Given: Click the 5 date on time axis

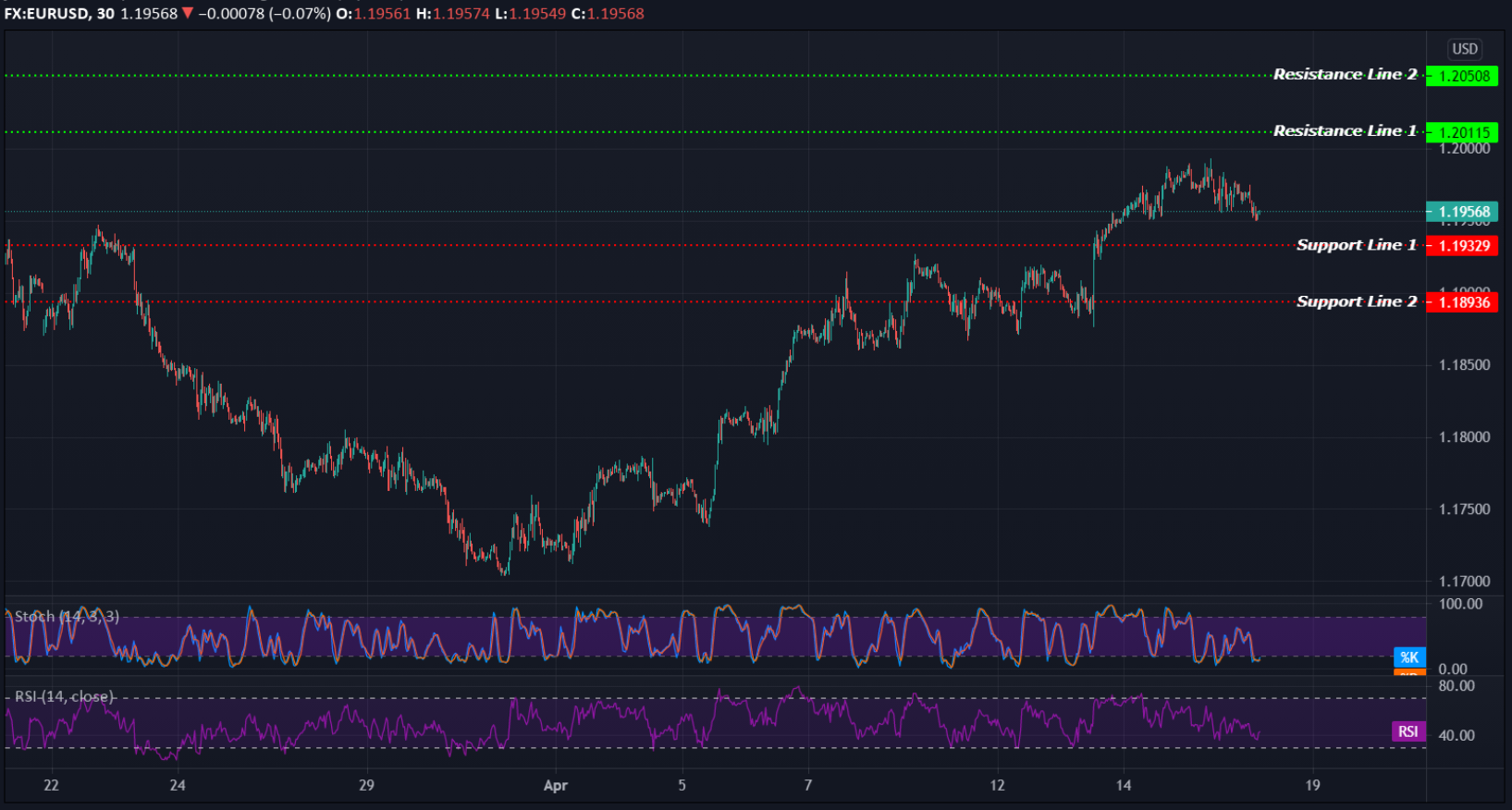Looking at the screenshot, I should (x=682, y=785).
